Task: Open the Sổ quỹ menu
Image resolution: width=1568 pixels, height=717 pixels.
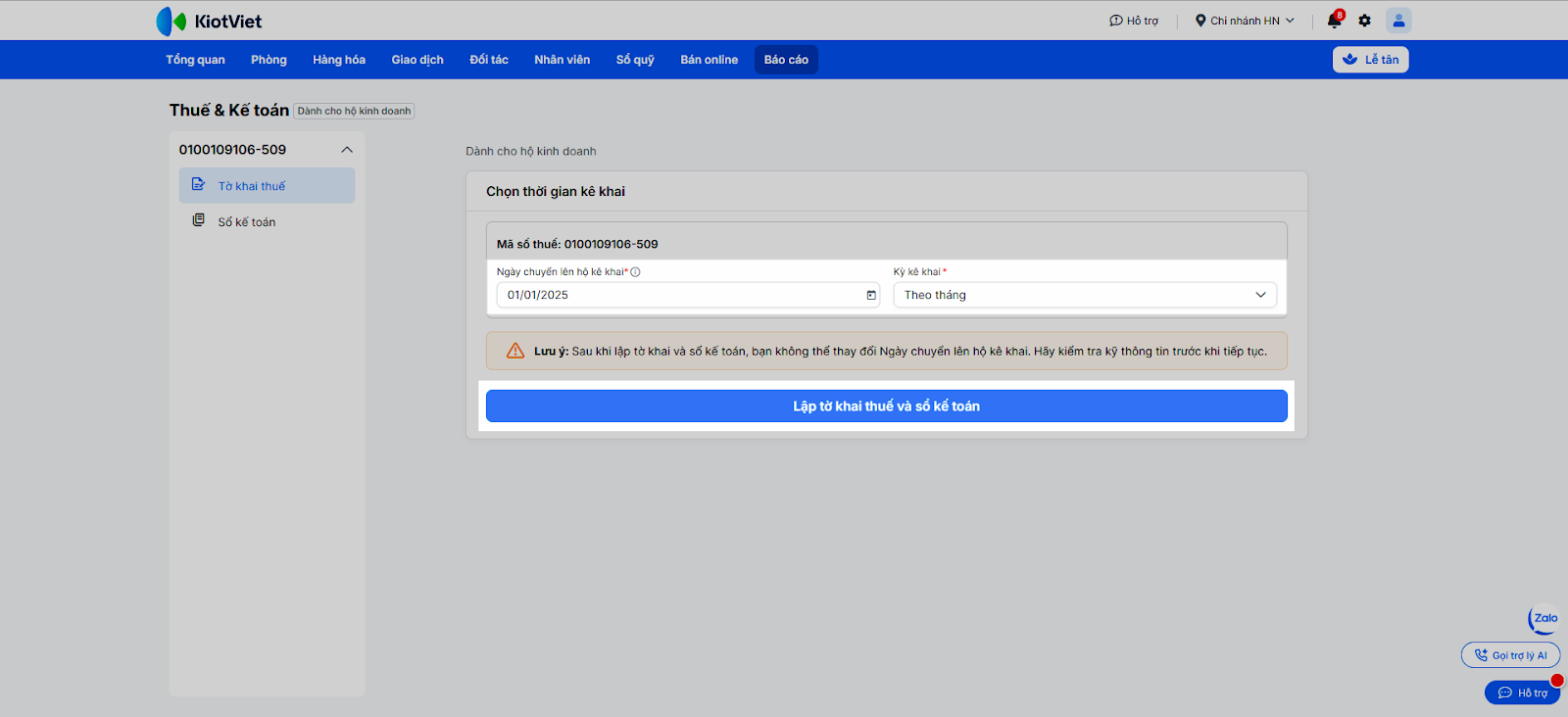Action: (x=635, y=60)
